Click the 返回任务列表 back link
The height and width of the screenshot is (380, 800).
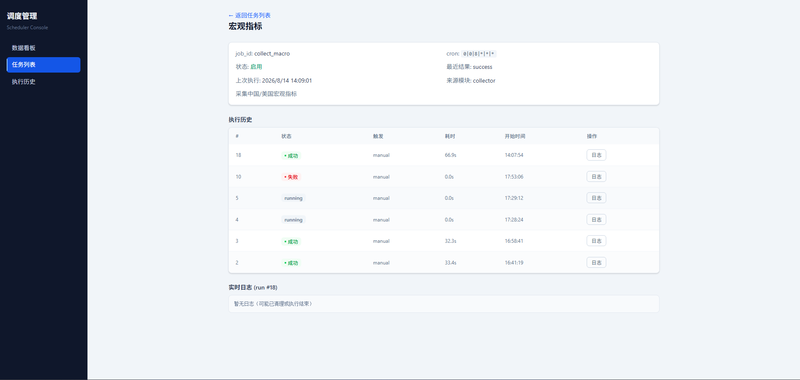pyautogui.click(x=249, y=15)
